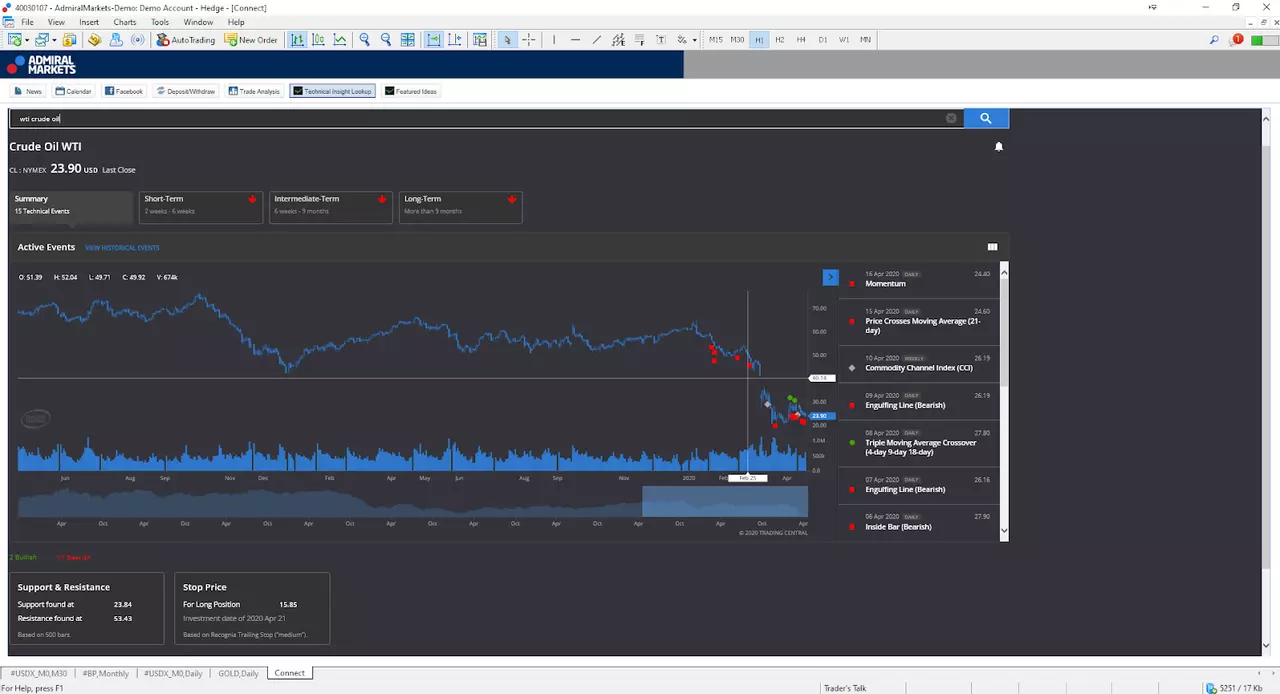Select the Trendline drawing tool
Viewport: 1280px width, 694px height.
coord(597,40)
